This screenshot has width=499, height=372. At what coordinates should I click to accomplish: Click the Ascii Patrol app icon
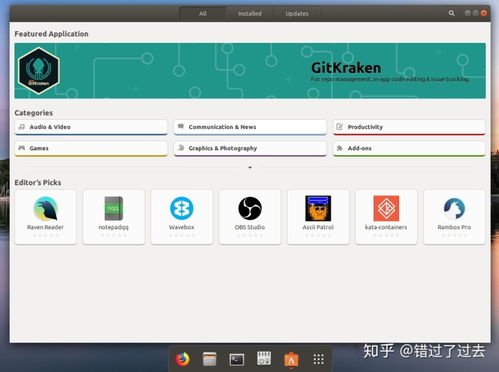coord(318,208)
